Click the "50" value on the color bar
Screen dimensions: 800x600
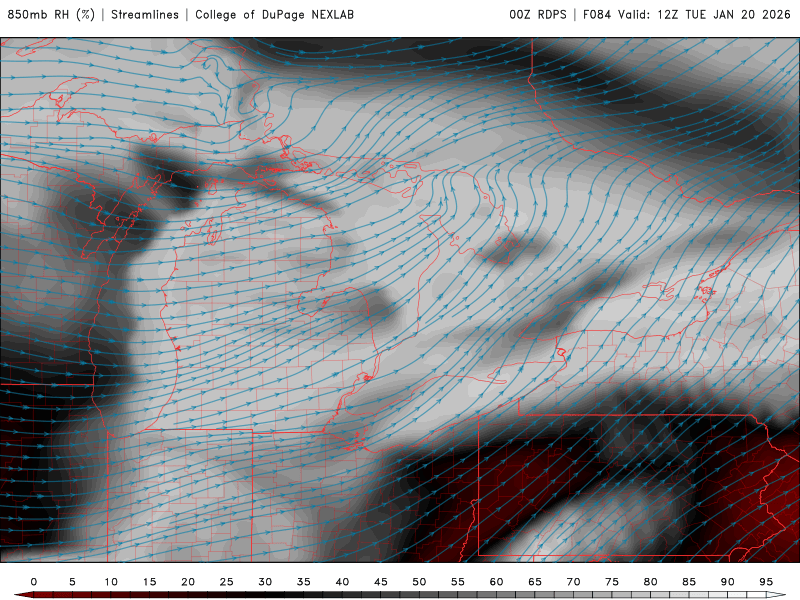pyautogui.click(x=419, y=582)
